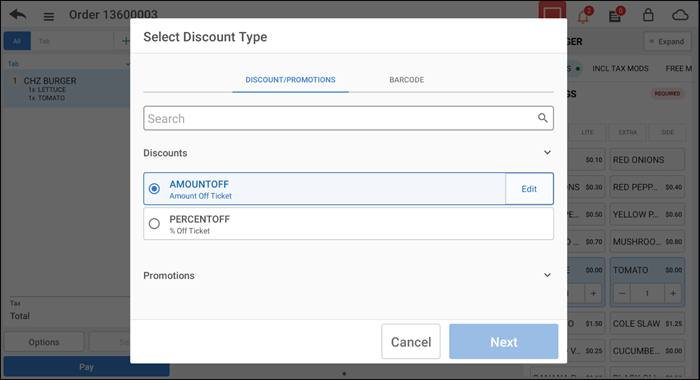Select the EXTRA modifier option
Image resolution: width=700 pixels, height=380 pixels.
[x=627, y=132]
